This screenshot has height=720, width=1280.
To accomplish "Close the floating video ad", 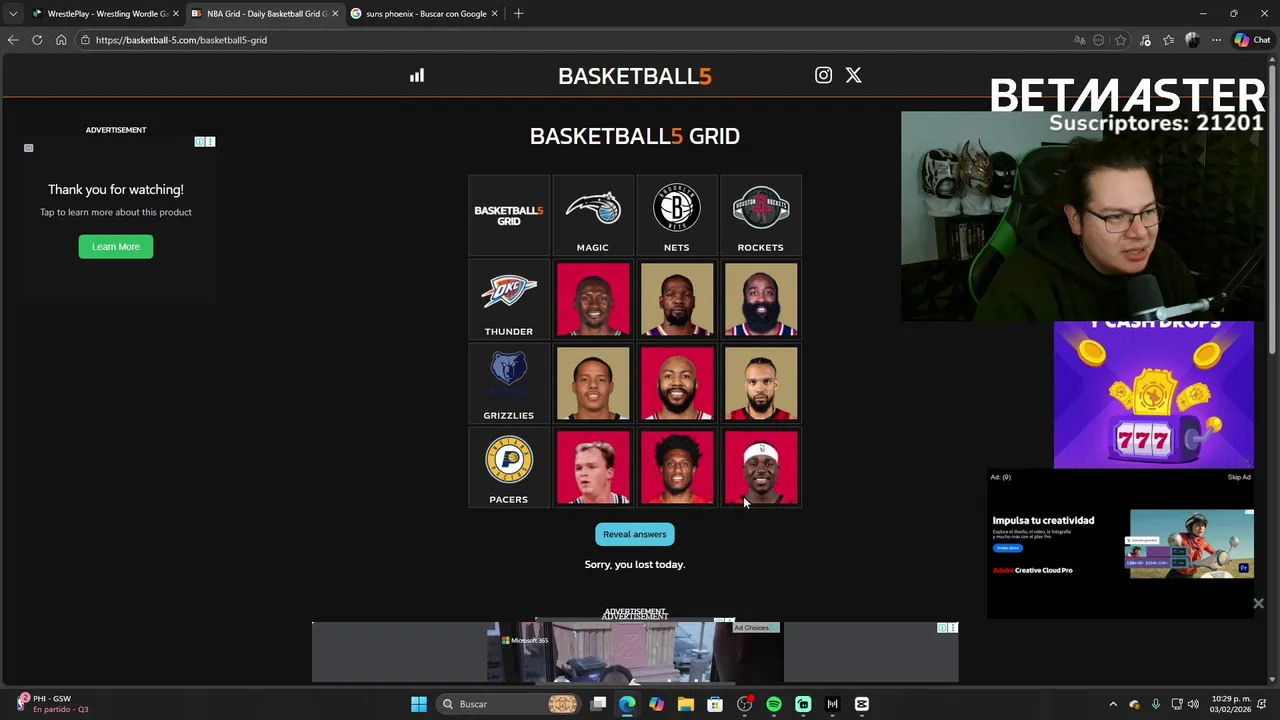I will 1258,603.
